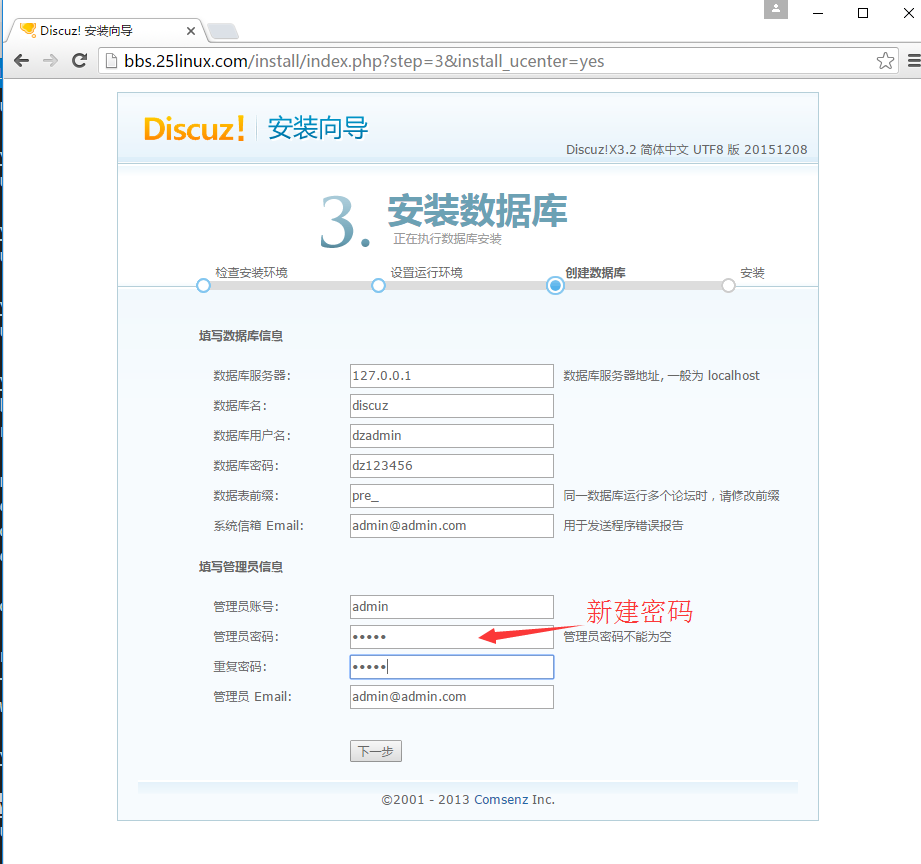Click the 设置运行环境 step marker

click(x=378, y=286)
